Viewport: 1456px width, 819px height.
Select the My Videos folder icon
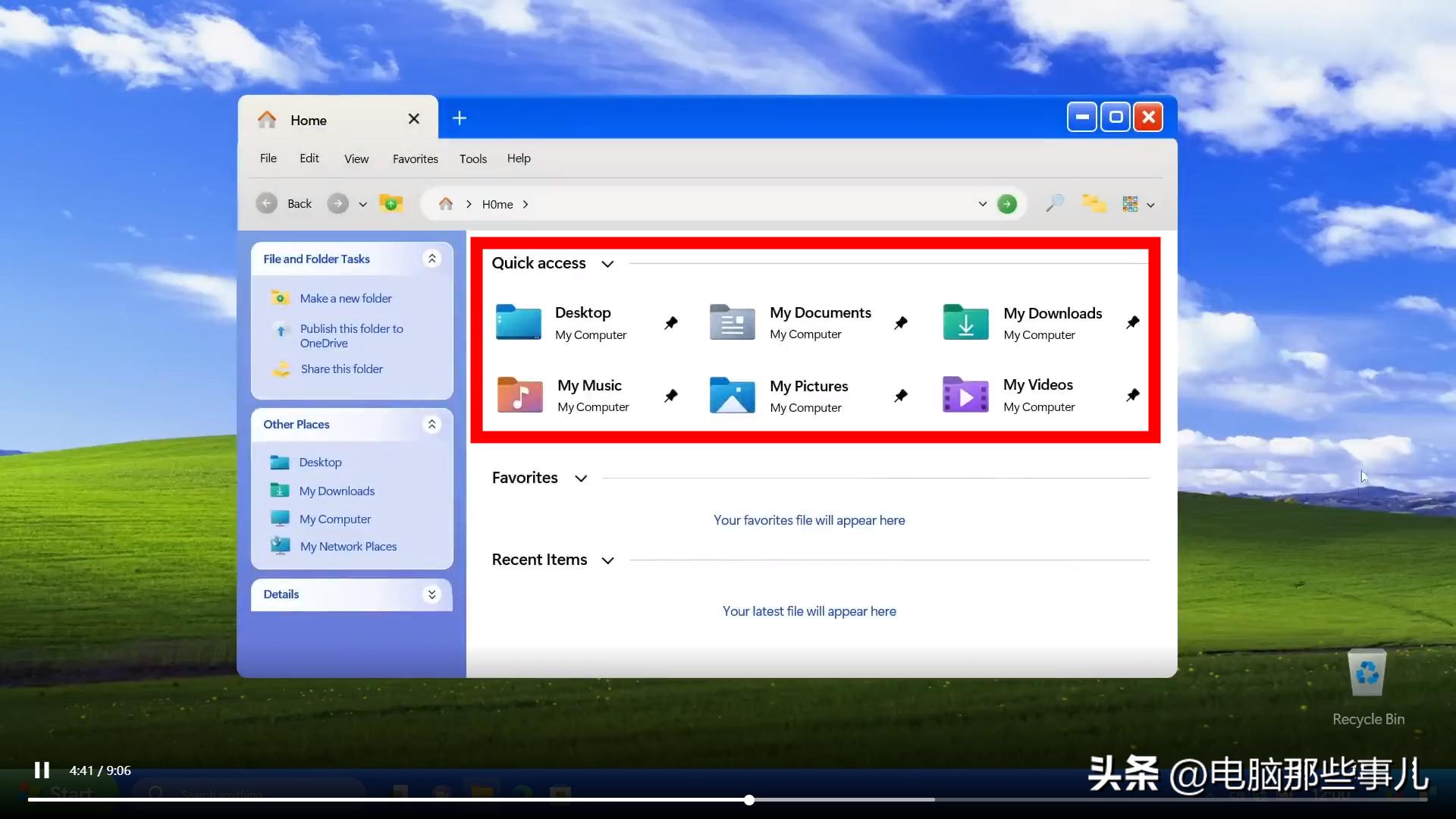tap(964, 395)
